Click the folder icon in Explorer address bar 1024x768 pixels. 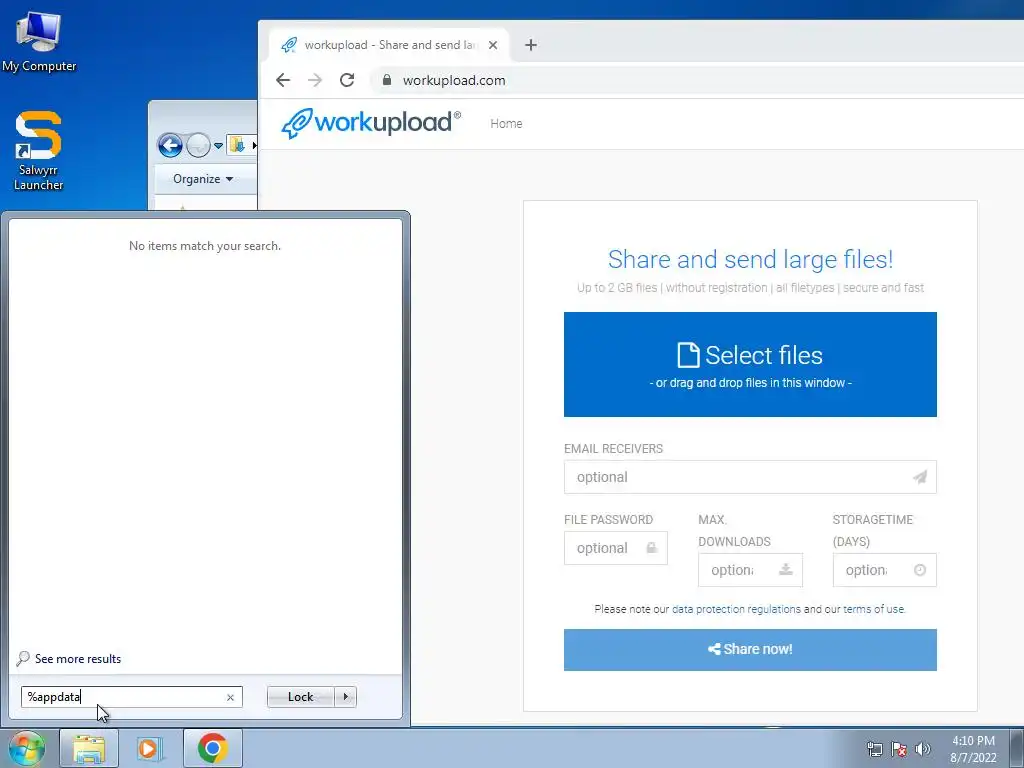(x=237, y=144)
